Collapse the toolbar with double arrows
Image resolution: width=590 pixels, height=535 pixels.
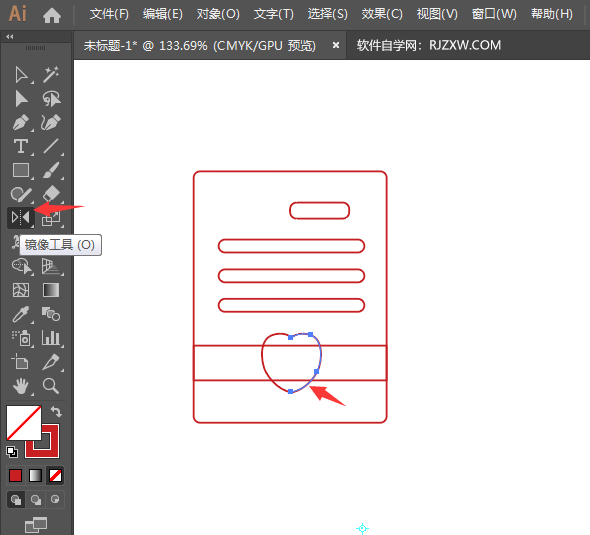pos(10,36)
